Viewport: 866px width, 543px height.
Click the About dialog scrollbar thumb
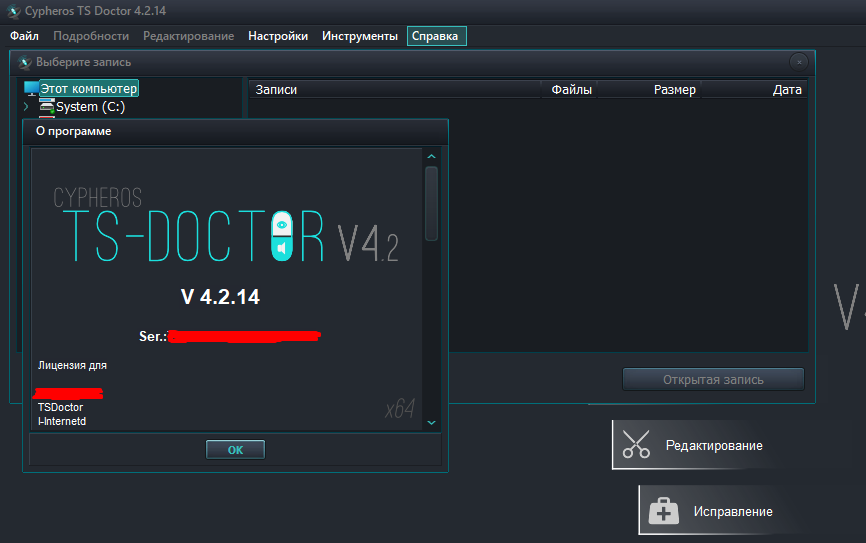(431, 203)
